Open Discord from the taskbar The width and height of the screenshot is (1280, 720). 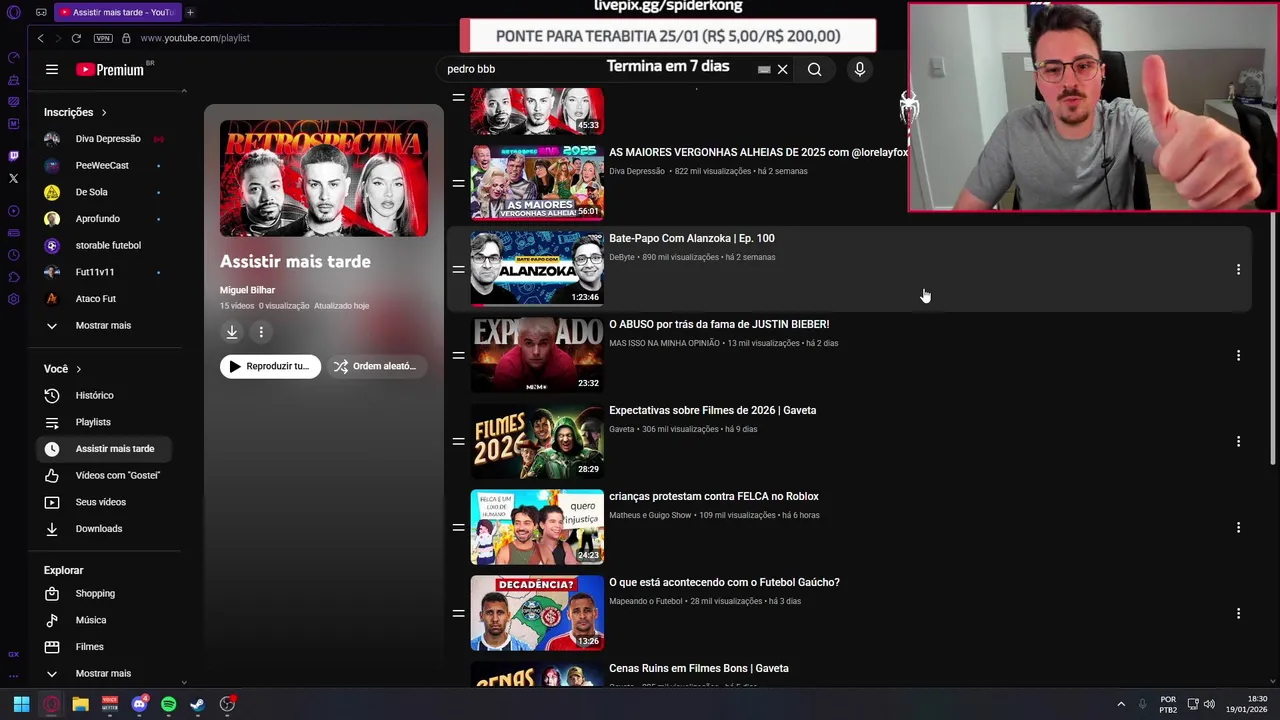(139, 704)
